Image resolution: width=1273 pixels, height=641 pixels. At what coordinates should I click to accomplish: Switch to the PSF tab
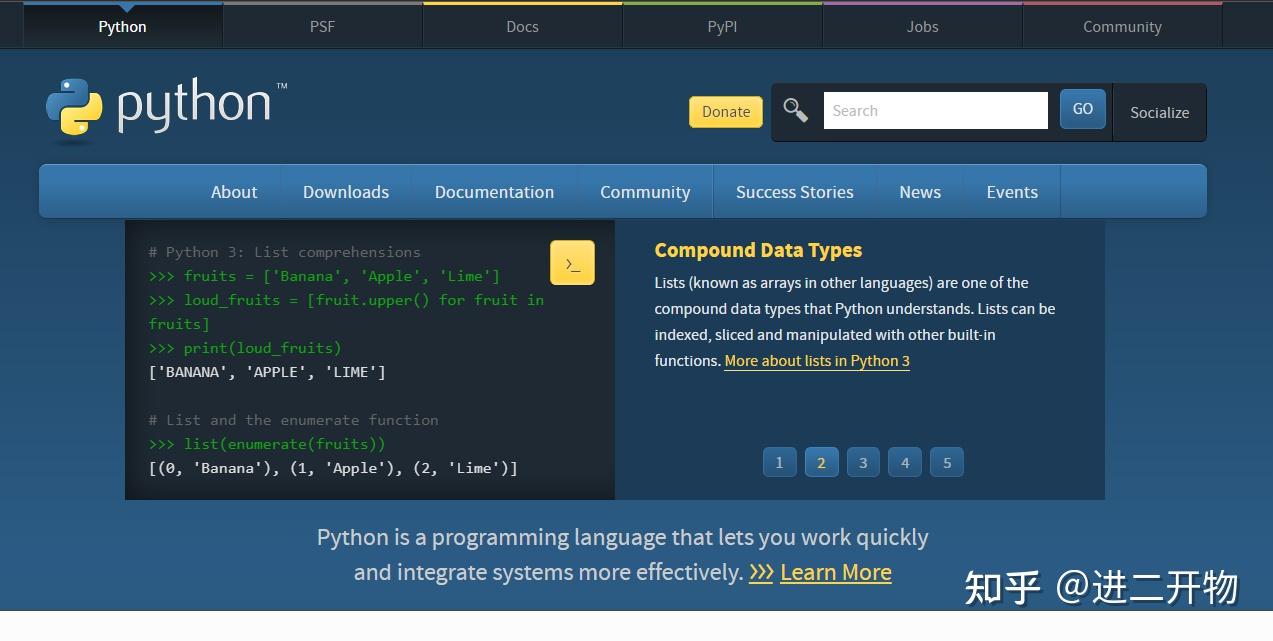(x=322, y=26)
